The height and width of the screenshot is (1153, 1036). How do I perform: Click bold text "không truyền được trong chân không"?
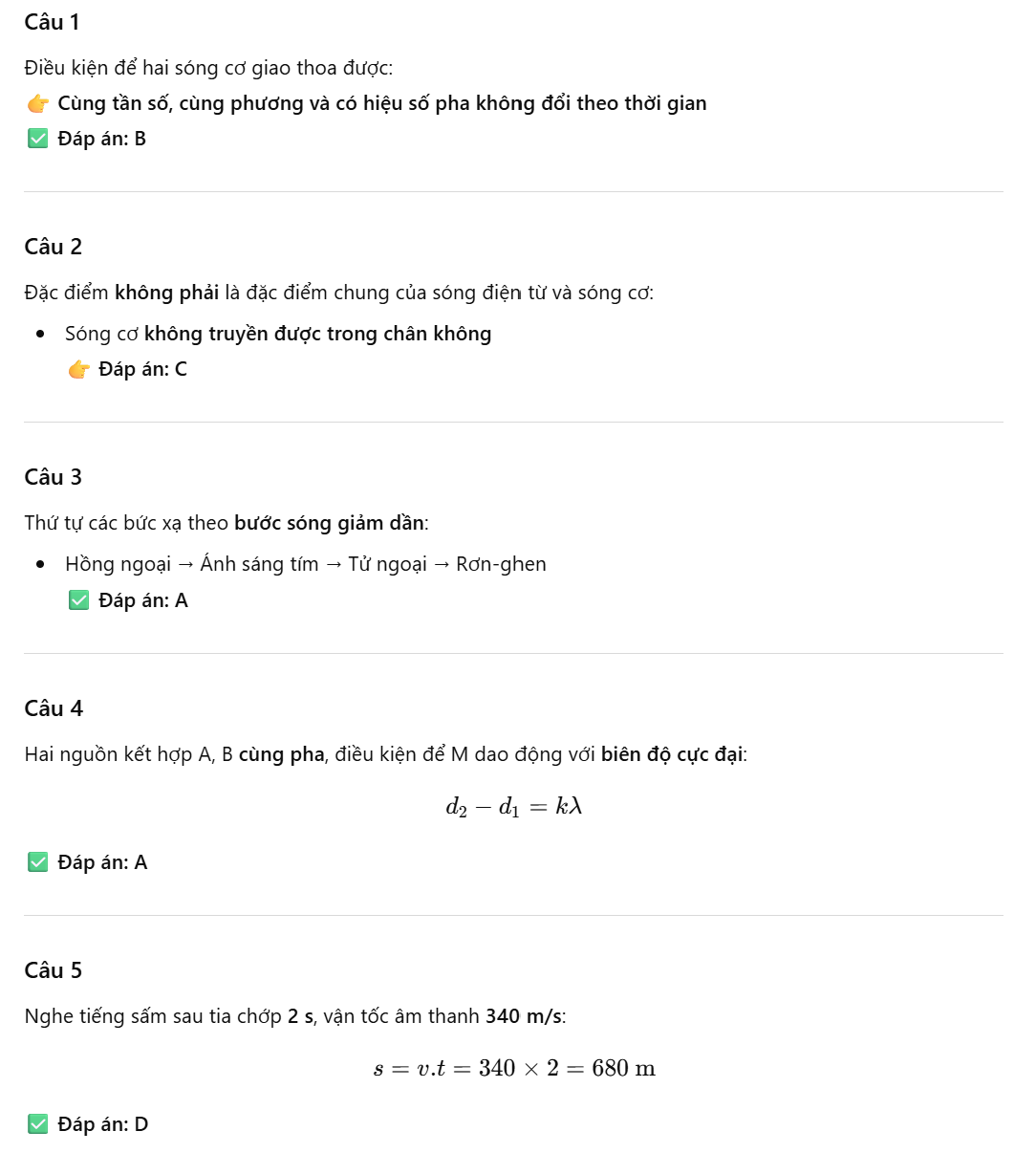(317, 334)
